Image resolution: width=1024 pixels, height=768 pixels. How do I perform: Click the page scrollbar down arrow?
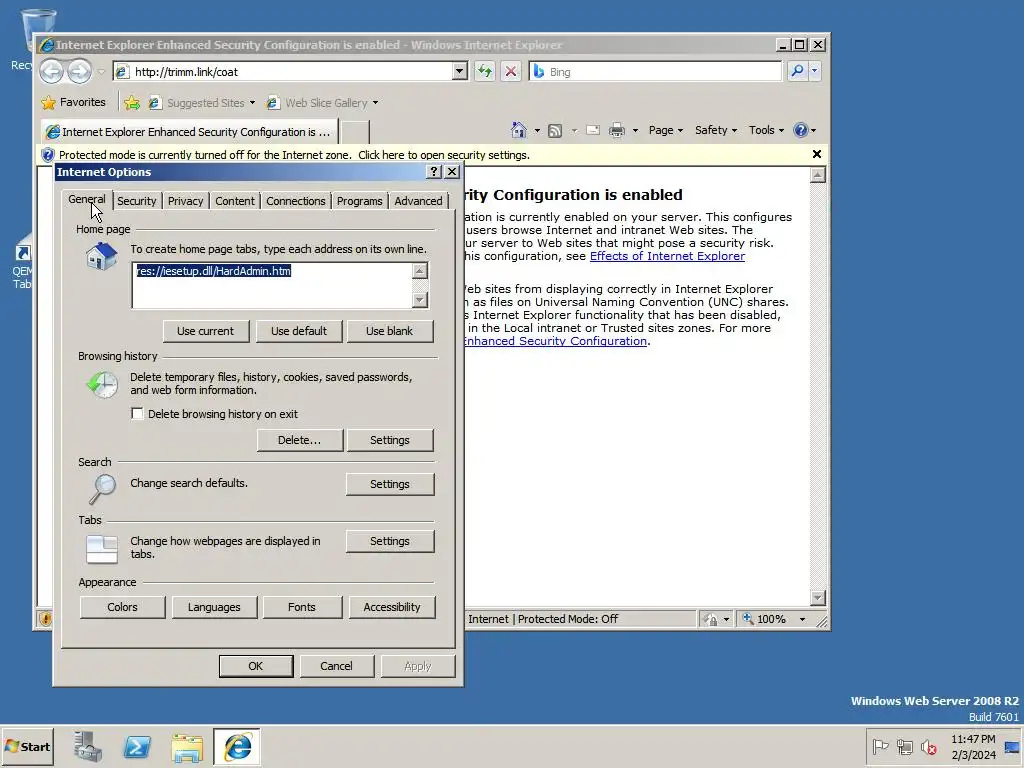click(817, 598)
